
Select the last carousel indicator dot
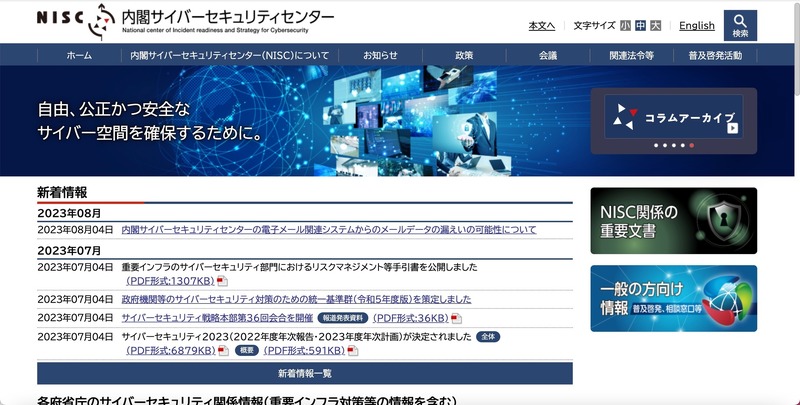click(x=691, y=146)
